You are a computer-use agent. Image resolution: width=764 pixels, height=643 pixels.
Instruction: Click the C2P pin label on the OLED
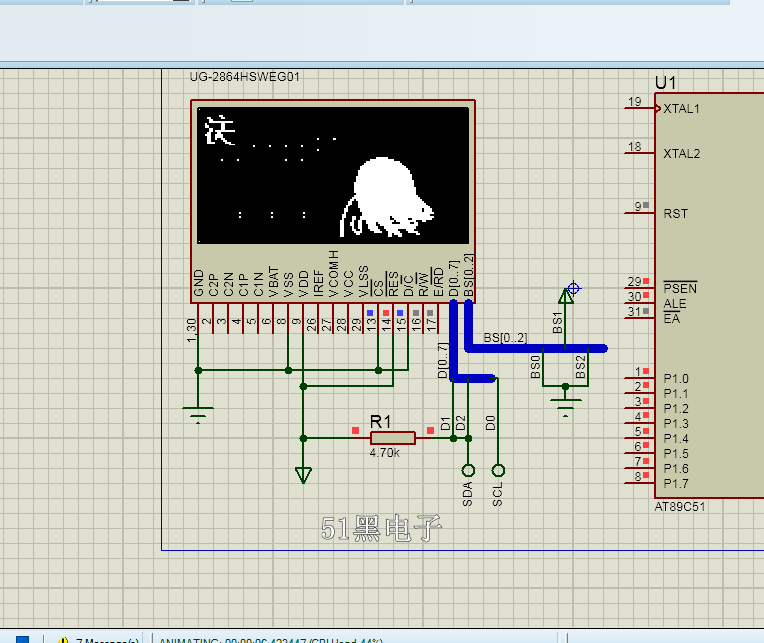(213, 285)
